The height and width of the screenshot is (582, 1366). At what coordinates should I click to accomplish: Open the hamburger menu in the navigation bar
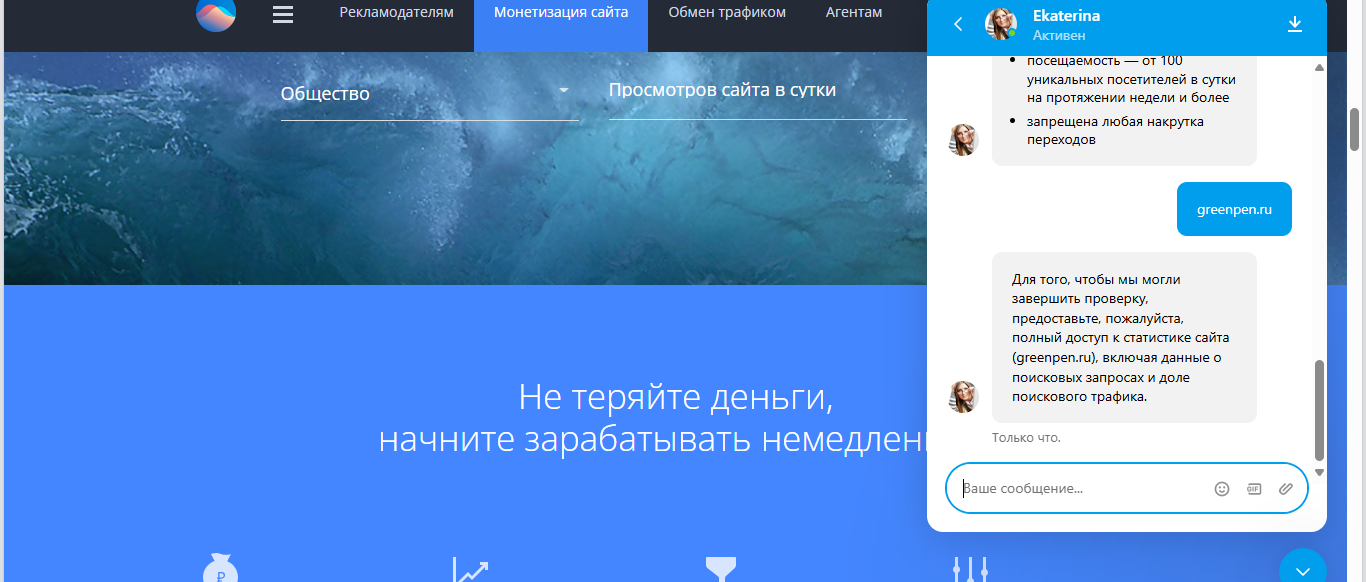[282, 15]
